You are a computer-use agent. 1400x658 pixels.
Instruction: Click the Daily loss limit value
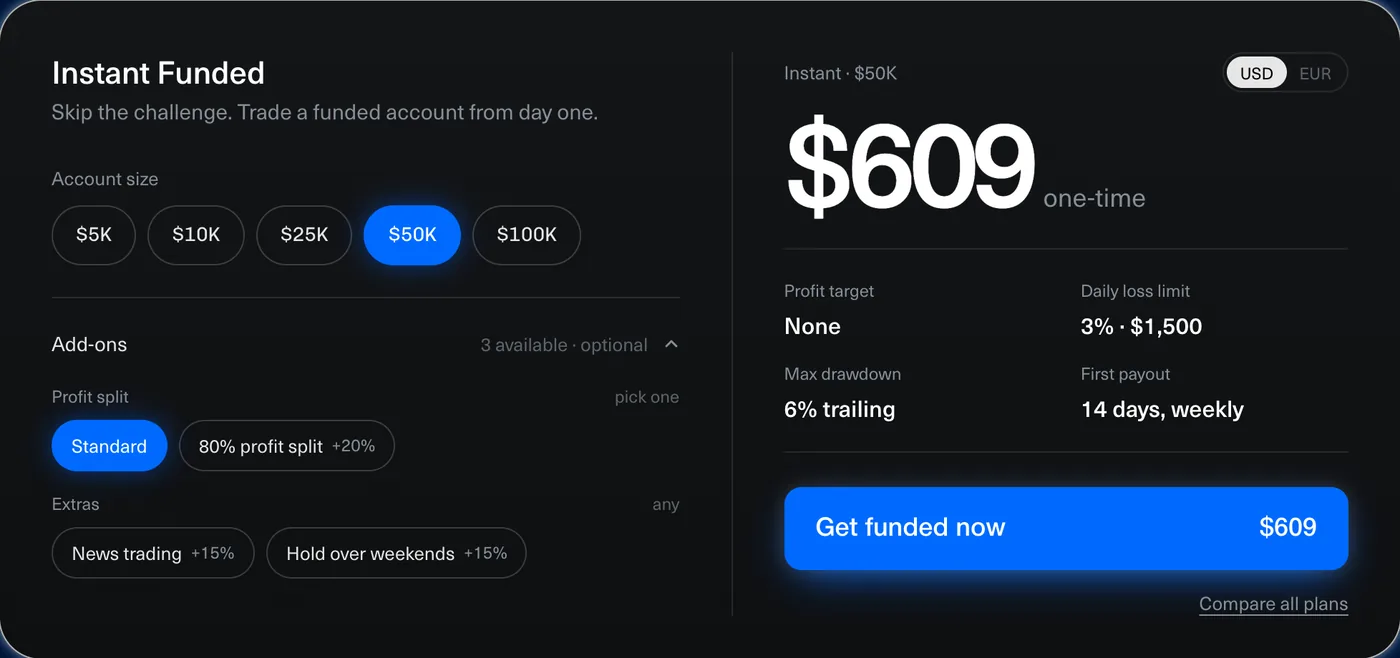1141,327
